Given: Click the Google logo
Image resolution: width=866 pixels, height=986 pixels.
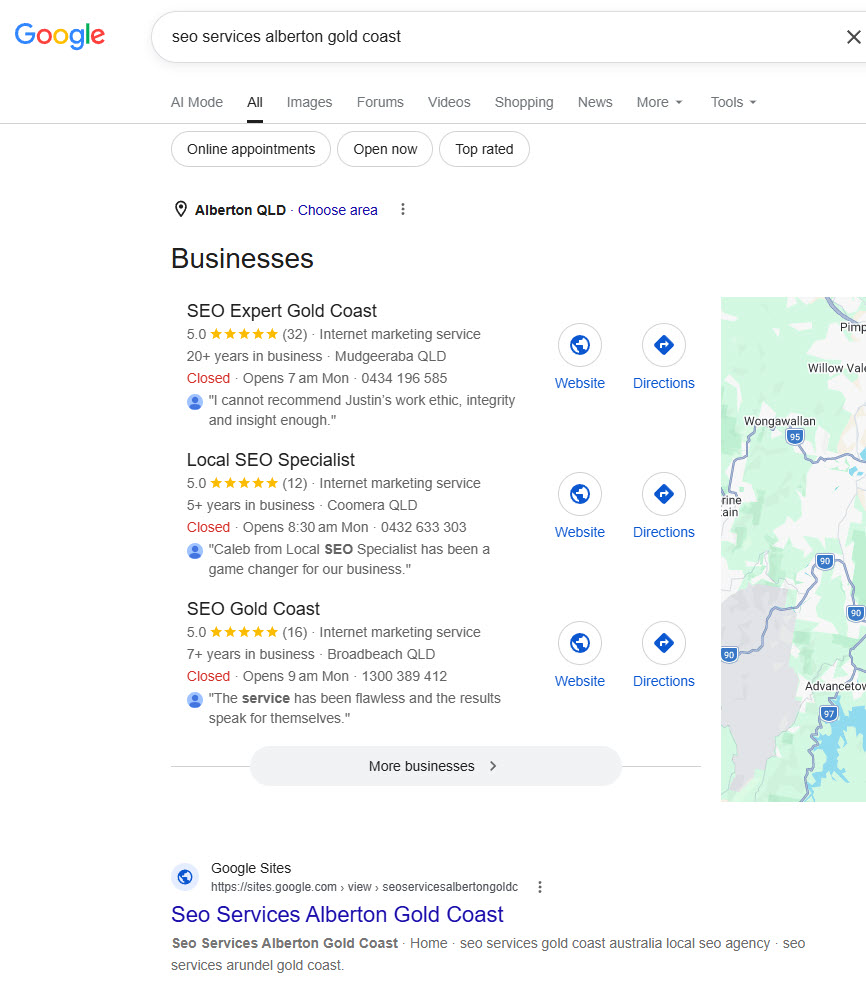Looking at the screenshot, I should point(60,36).
